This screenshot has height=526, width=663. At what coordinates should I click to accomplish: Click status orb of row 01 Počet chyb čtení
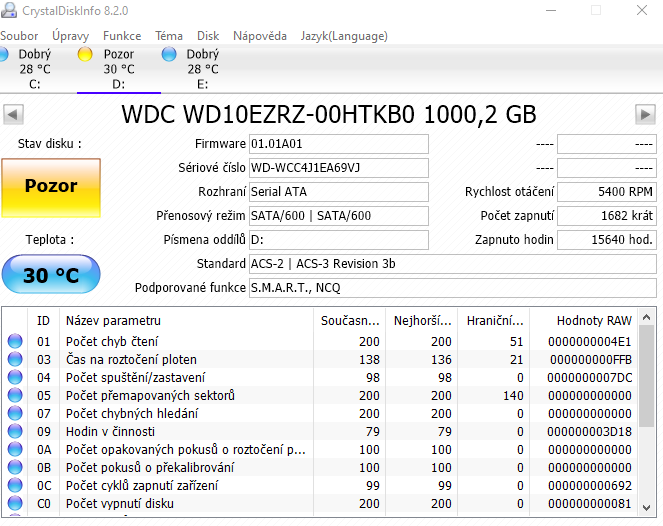15,341
